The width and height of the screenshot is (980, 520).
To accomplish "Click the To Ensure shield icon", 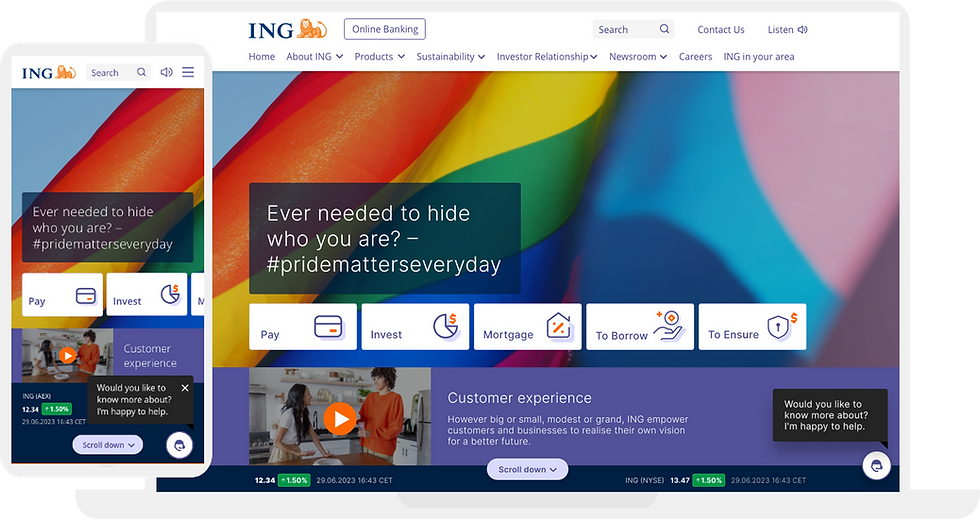I will coord(783,326).
